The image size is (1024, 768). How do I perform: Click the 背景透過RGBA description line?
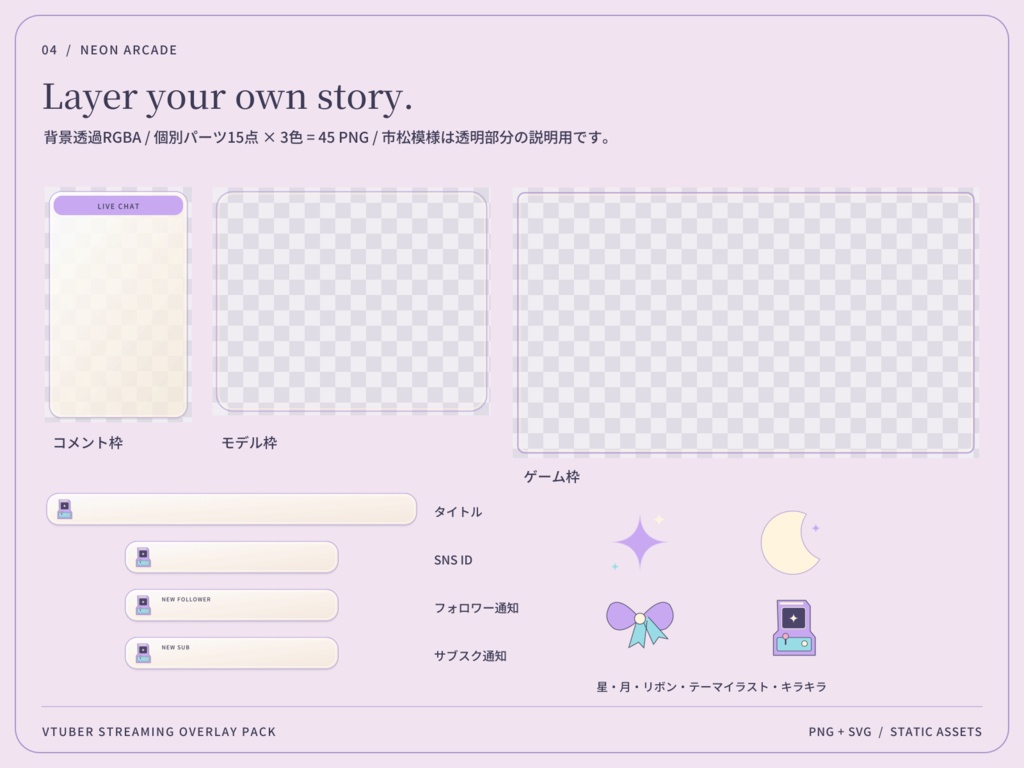tap(328, 138)
